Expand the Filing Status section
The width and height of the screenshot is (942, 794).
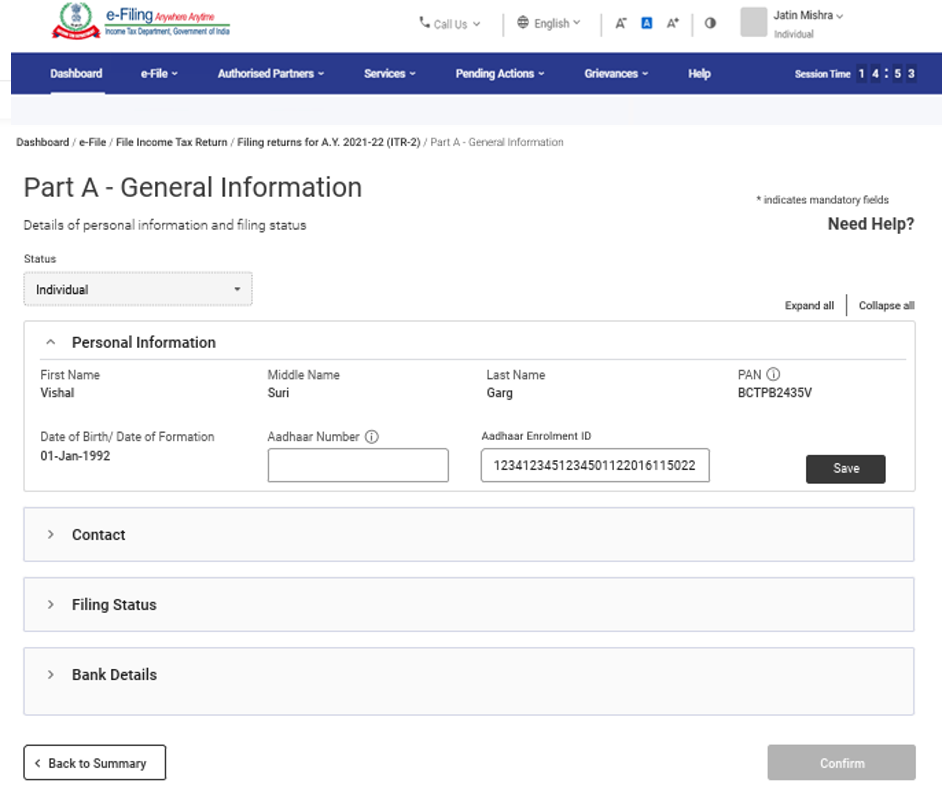50,605
